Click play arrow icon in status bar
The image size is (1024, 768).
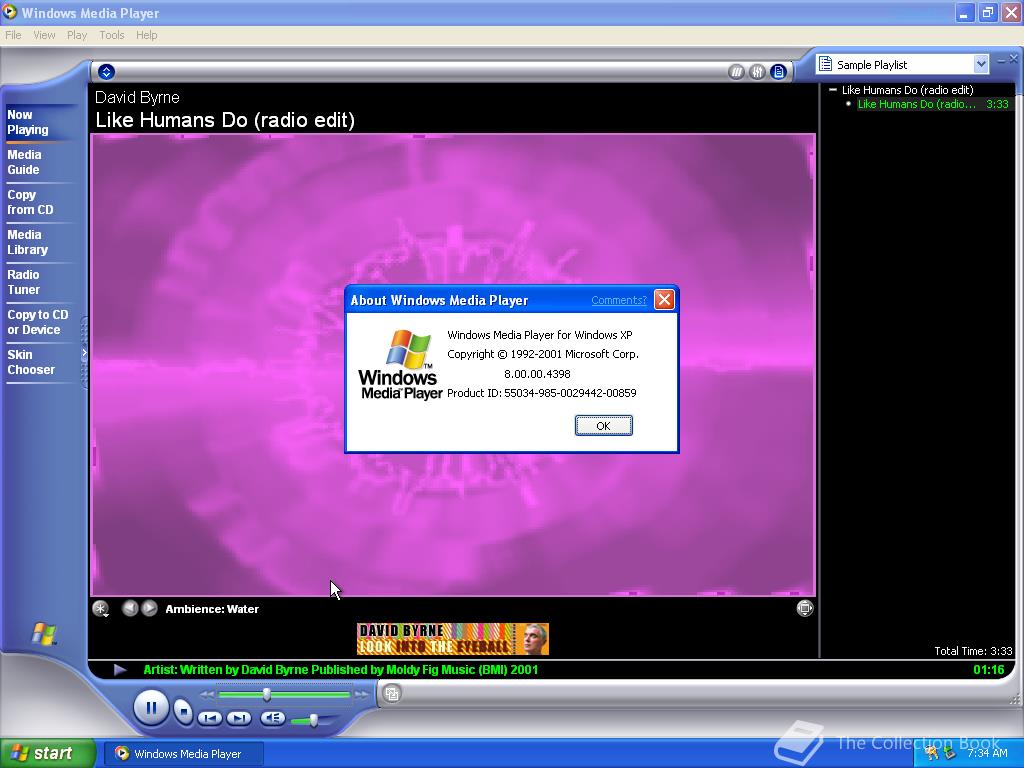120,669
